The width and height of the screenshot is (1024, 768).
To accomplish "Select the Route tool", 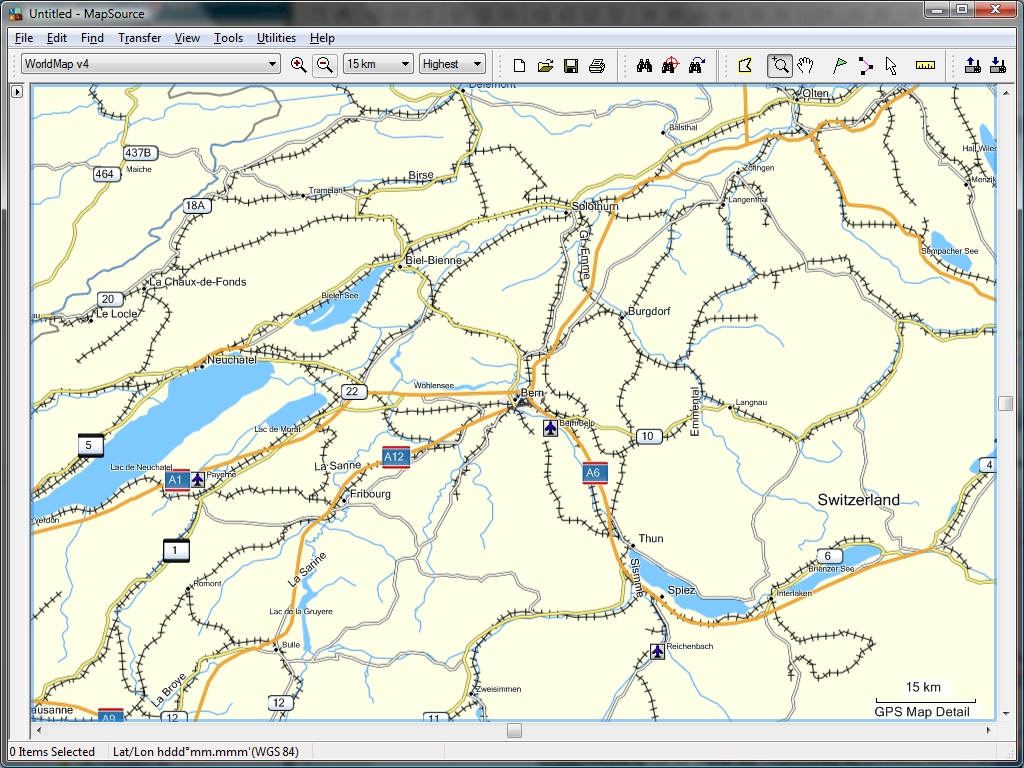I will tap(865, 65).
